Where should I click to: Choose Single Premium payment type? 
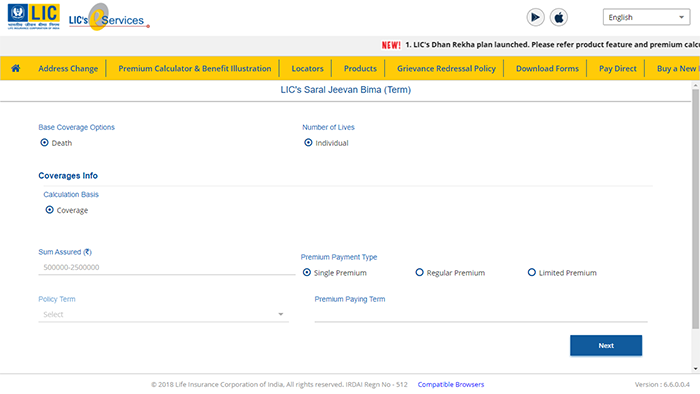click(307, 272)
